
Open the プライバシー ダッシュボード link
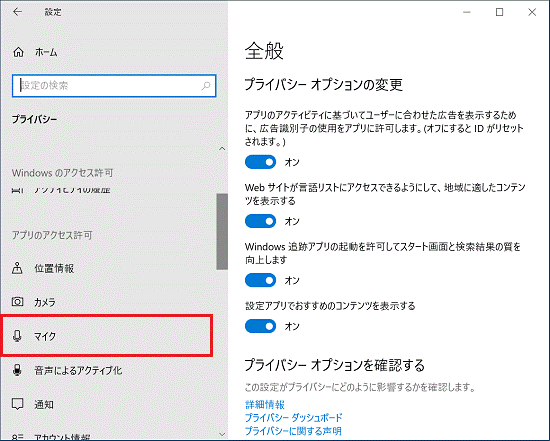(x=293, y=417)
